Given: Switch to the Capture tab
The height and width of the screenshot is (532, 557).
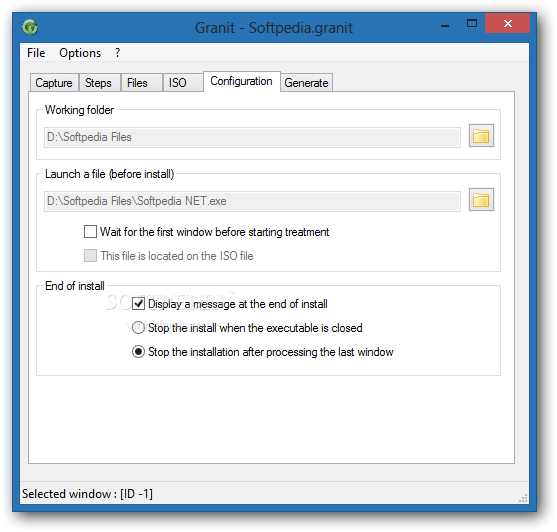Looking at the screenshot, I should tap(54, 83).
